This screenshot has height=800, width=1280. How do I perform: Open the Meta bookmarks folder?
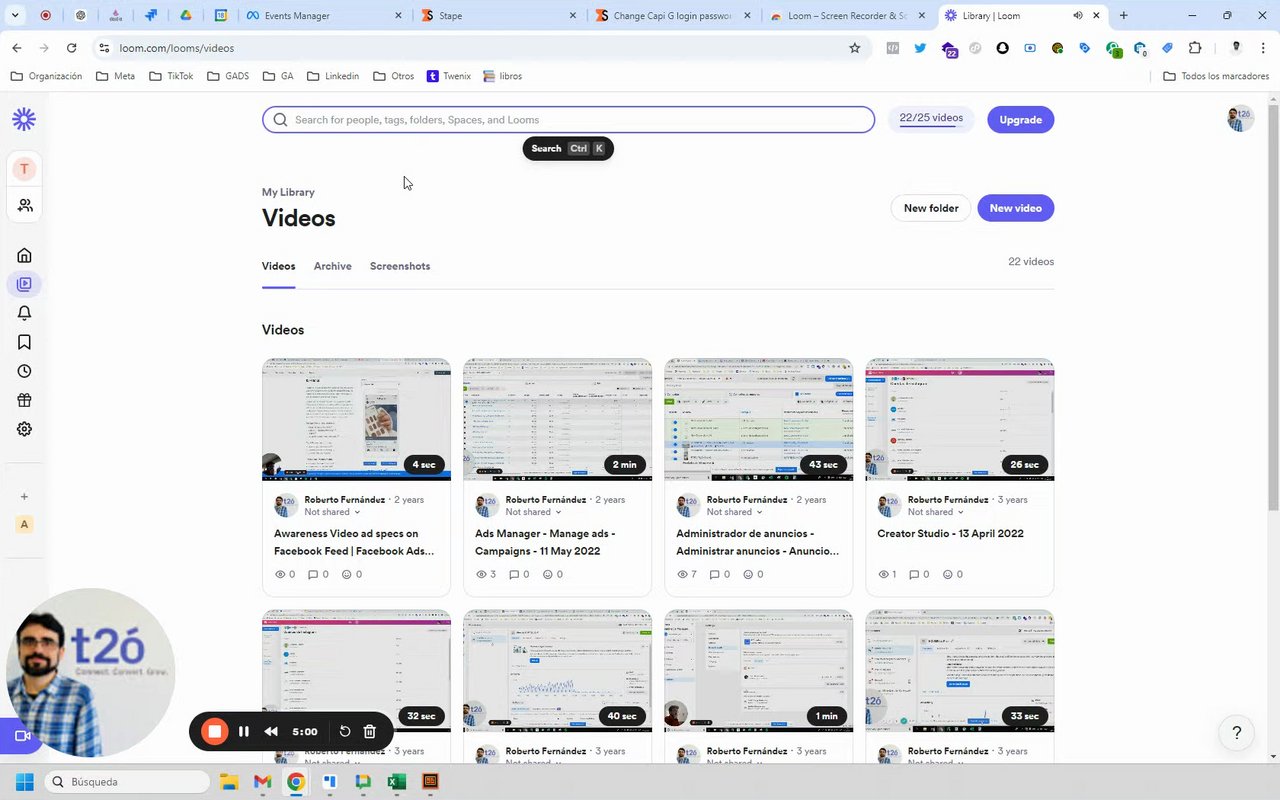click(x=115, y=76)
